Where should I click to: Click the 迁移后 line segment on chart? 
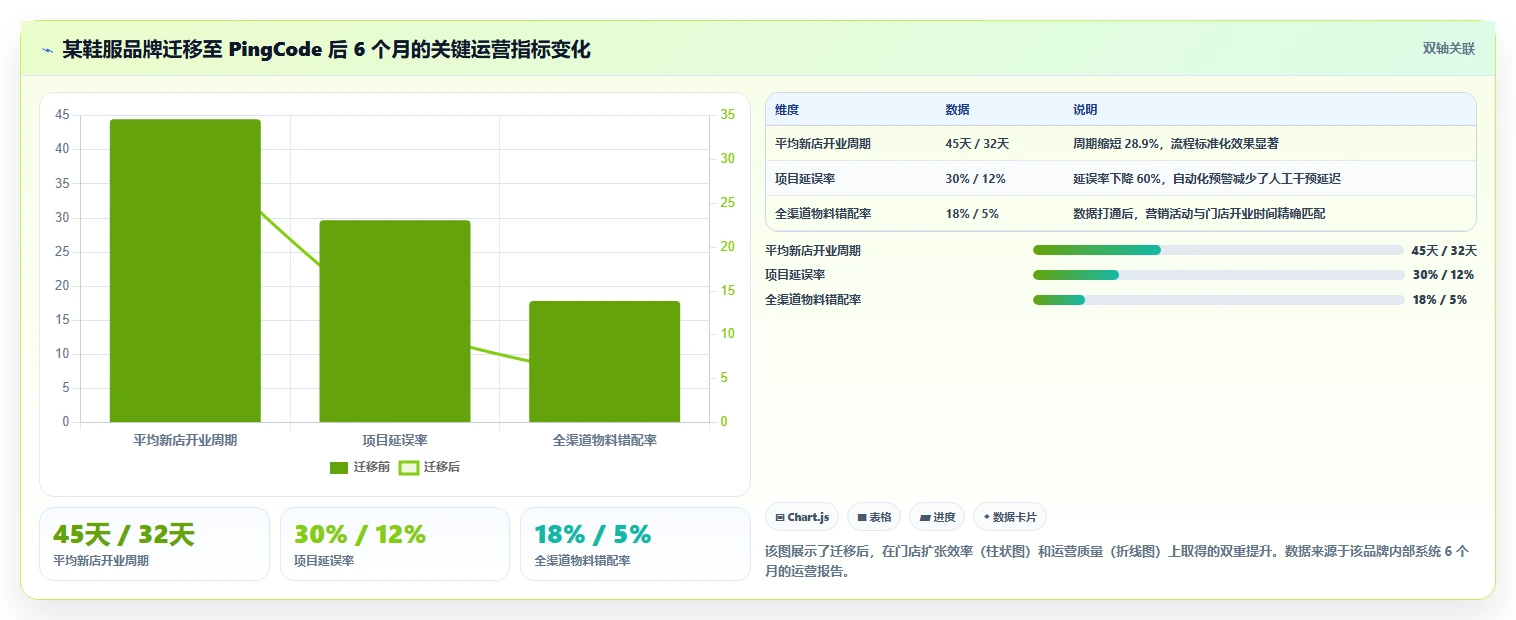(x=290, y=240)
